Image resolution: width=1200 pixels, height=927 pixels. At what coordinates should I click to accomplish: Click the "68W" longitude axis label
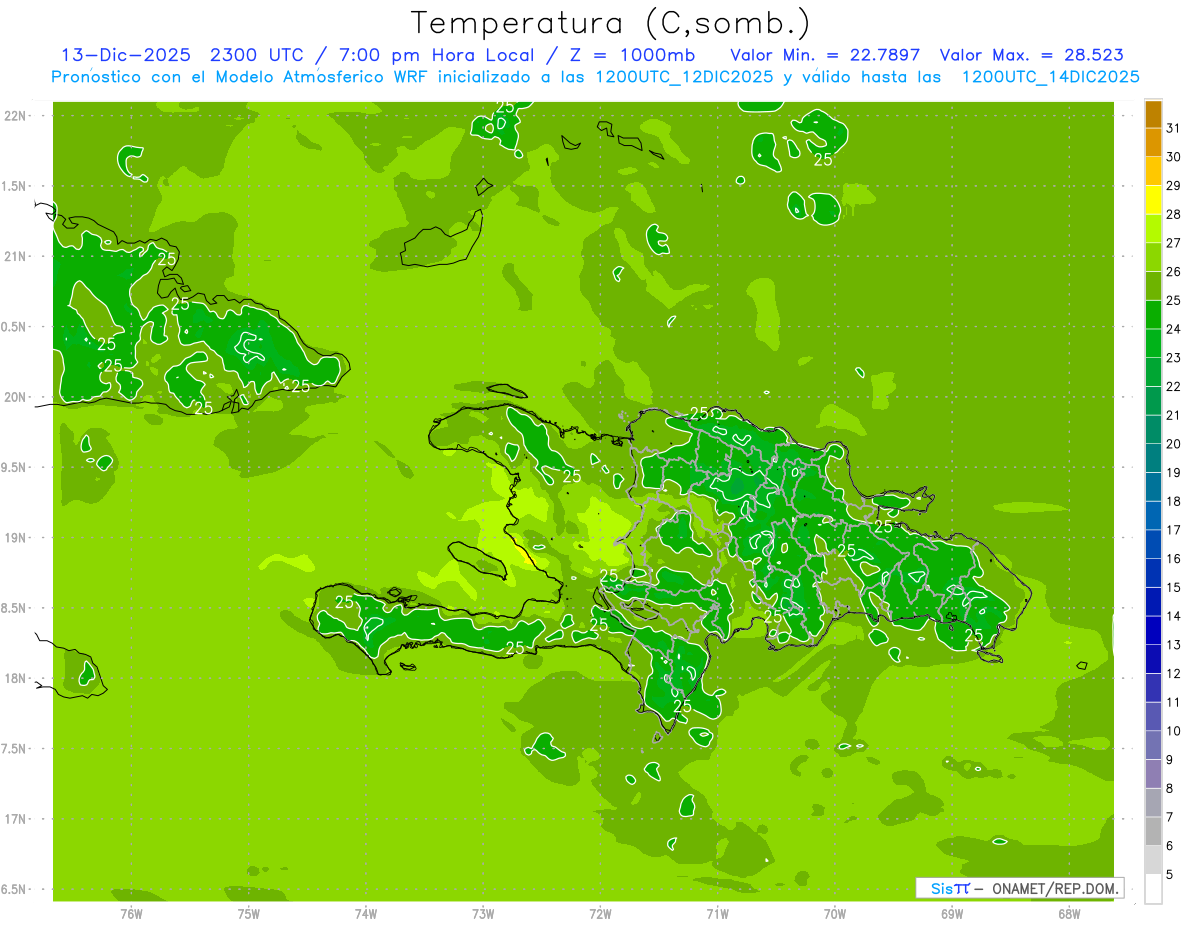tap(1069, 913)
